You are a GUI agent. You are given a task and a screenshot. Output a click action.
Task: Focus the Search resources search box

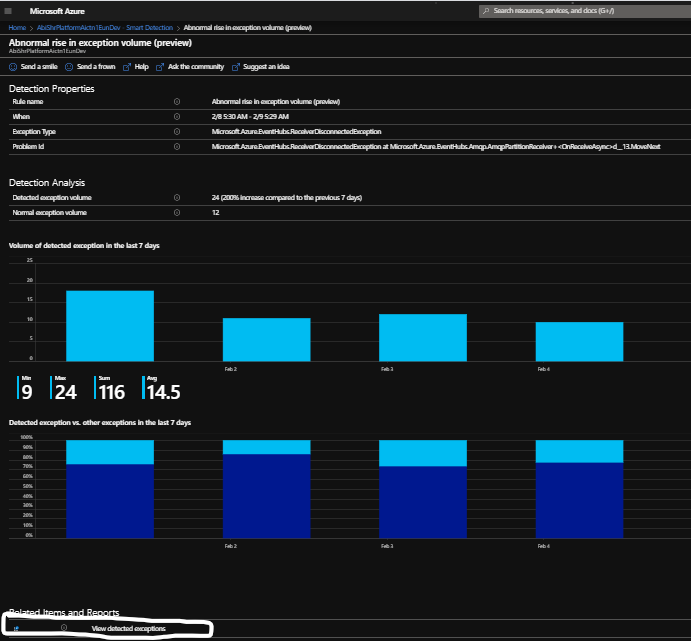[x=585, y=11]
